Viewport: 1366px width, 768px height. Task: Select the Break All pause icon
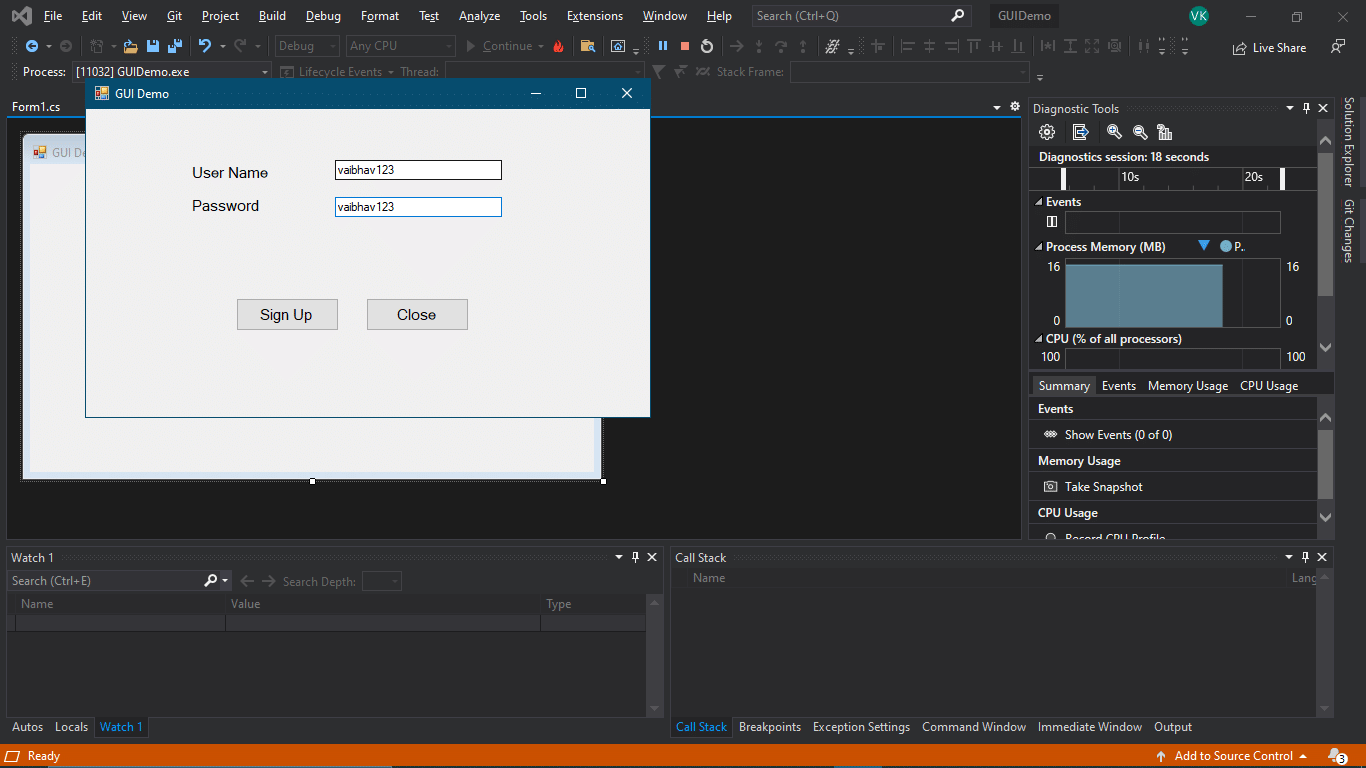(x=663, y=45)
